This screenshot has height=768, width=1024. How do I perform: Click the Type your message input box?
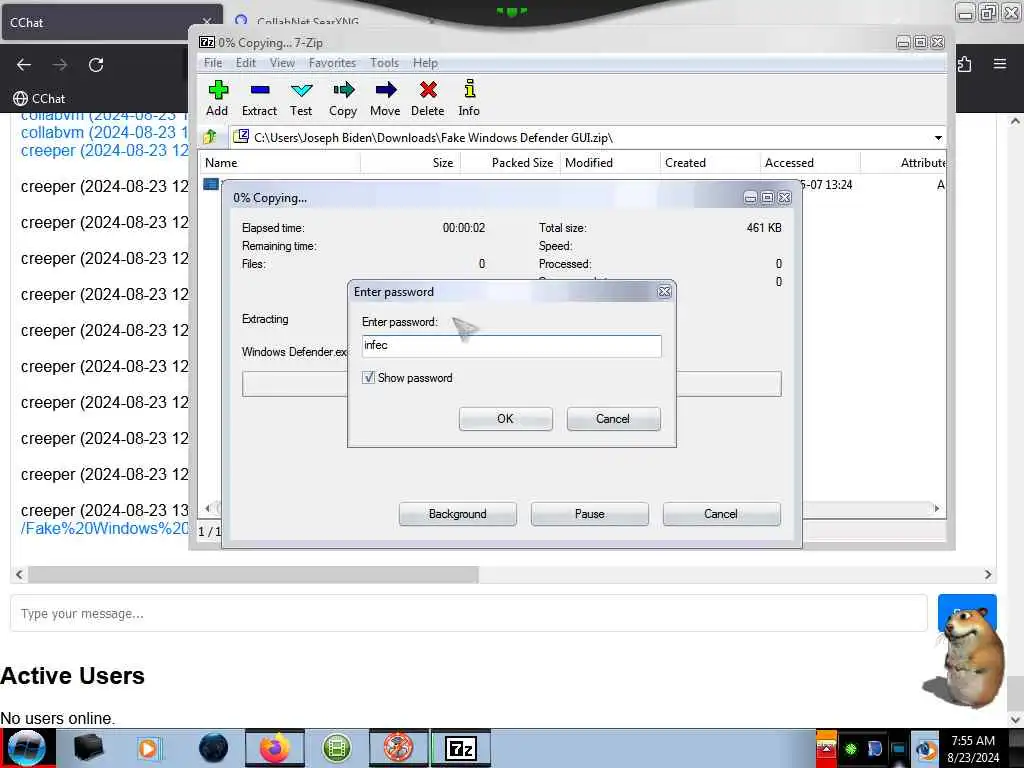(468, 613)
